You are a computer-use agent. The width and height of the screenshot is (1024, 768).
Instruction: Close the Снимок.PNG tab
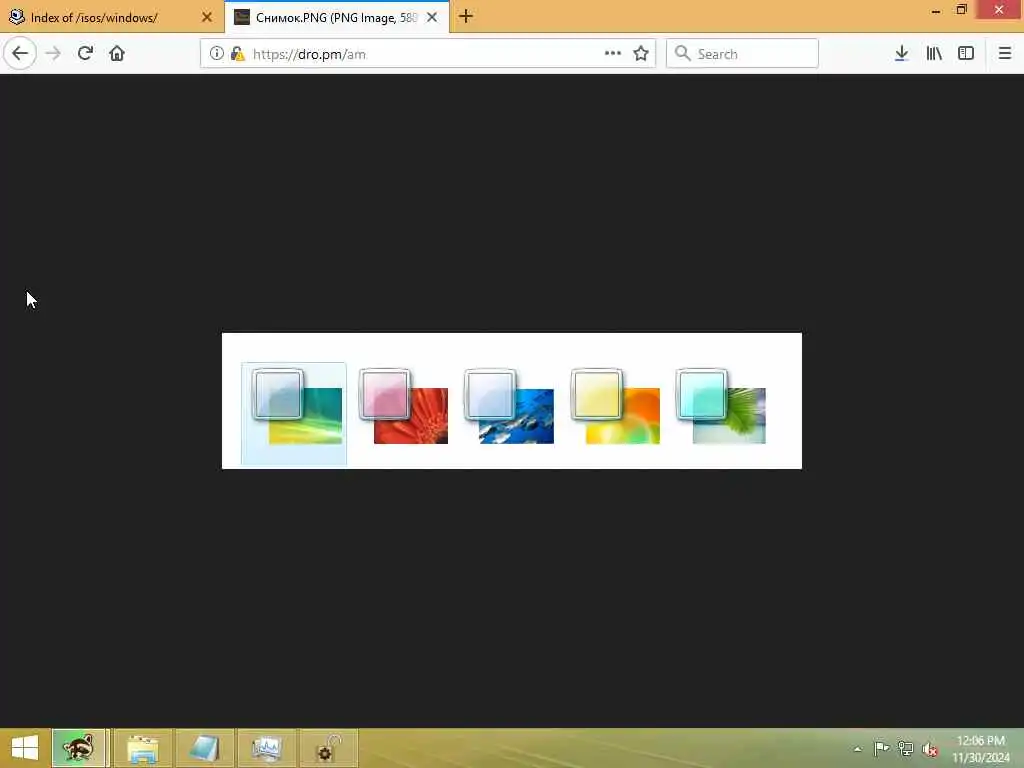click(x=432, y=18)
